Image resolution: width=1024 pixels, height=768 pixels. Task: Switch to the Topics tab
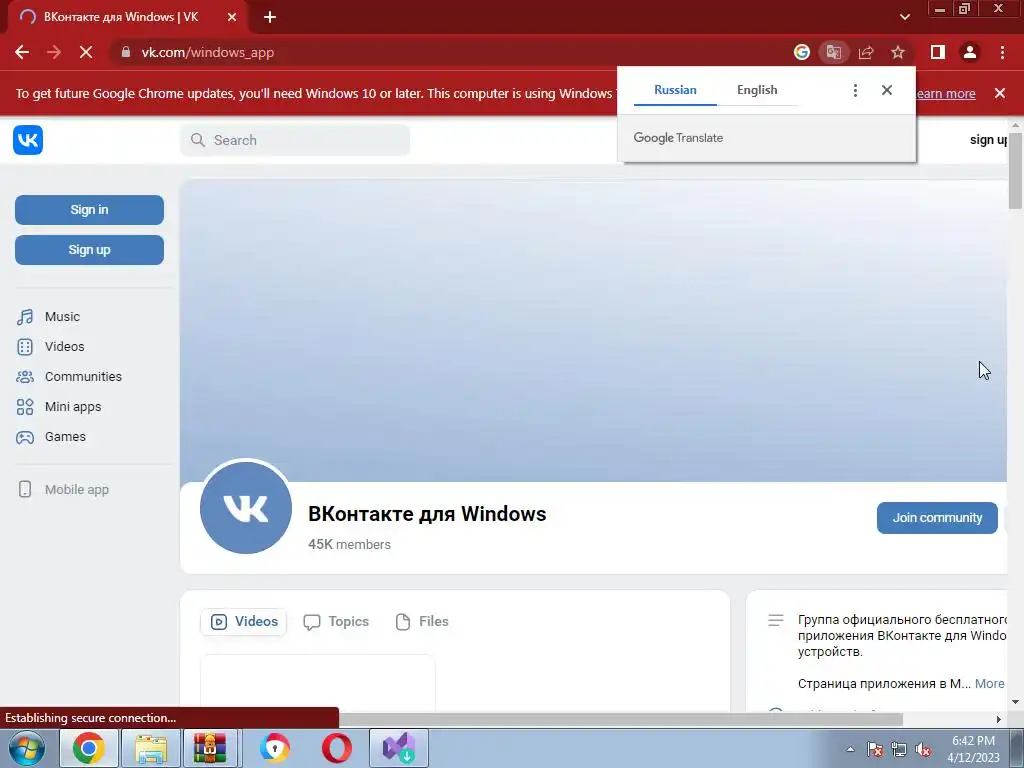click(x=336, y=622)
